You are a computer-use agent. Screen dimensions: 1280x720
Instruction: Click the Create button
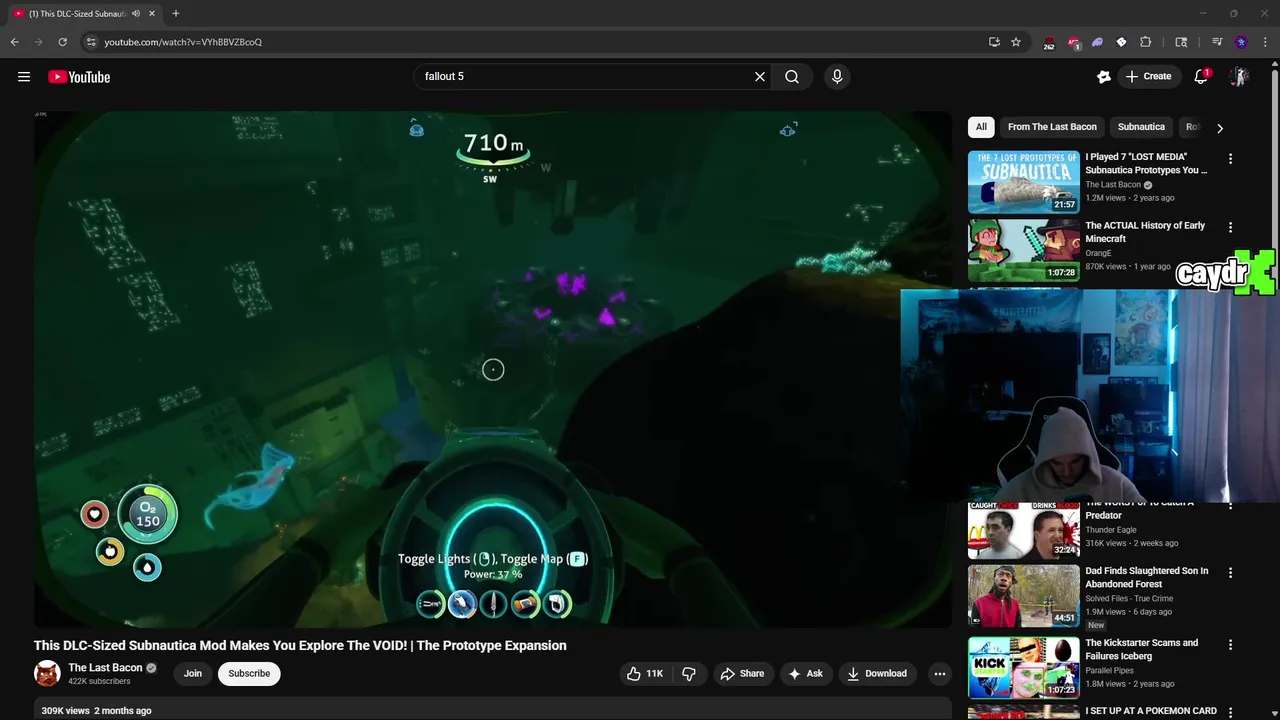pos(1148,77)
